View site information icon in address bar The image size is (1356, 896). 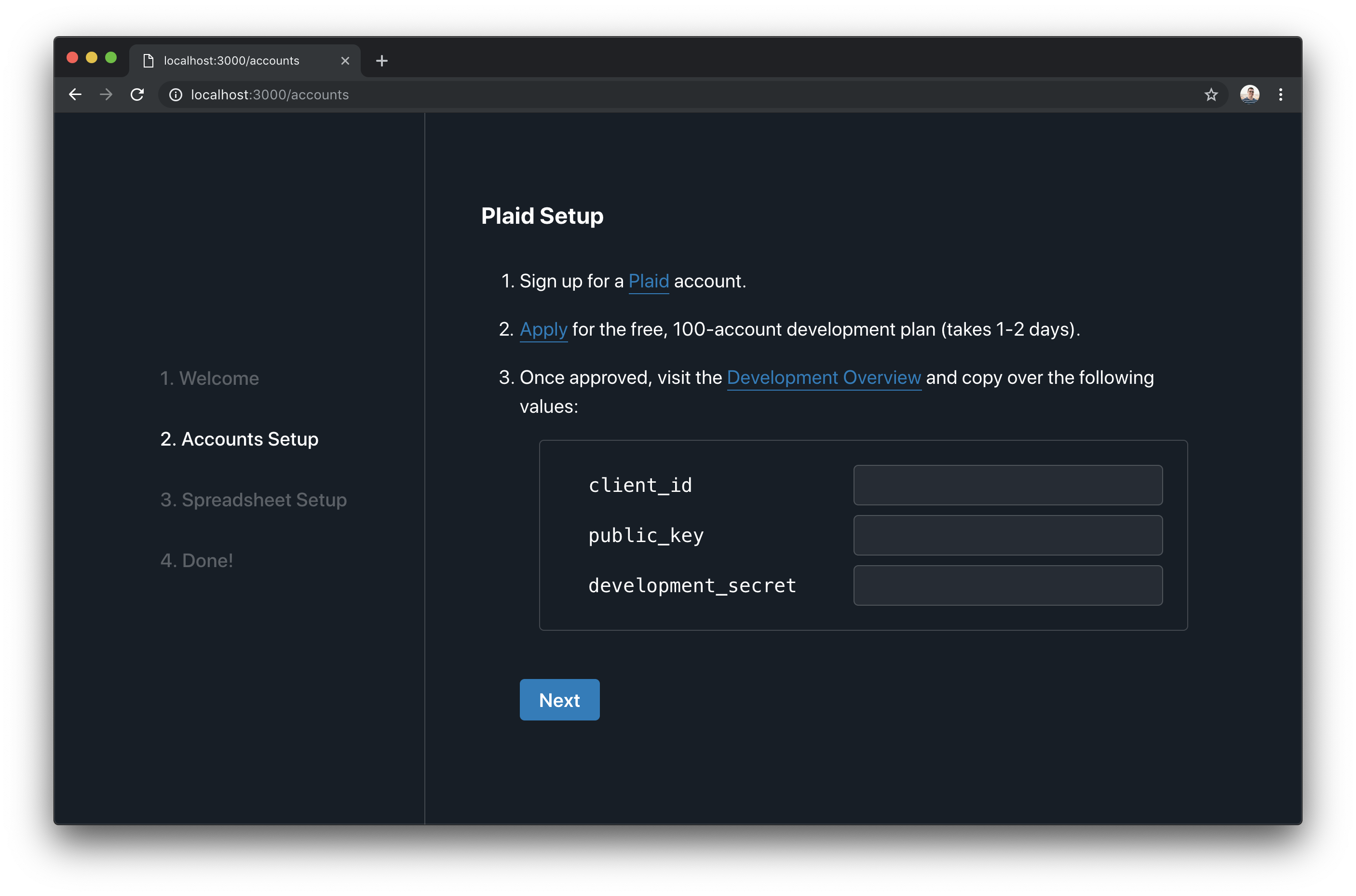[176, 95]
